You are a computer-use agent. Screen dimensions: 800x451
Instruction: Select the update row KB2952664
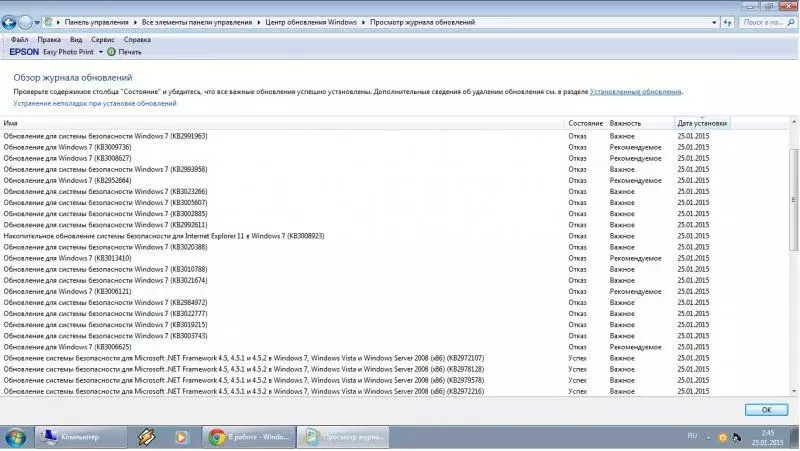(x=394, y=181)
